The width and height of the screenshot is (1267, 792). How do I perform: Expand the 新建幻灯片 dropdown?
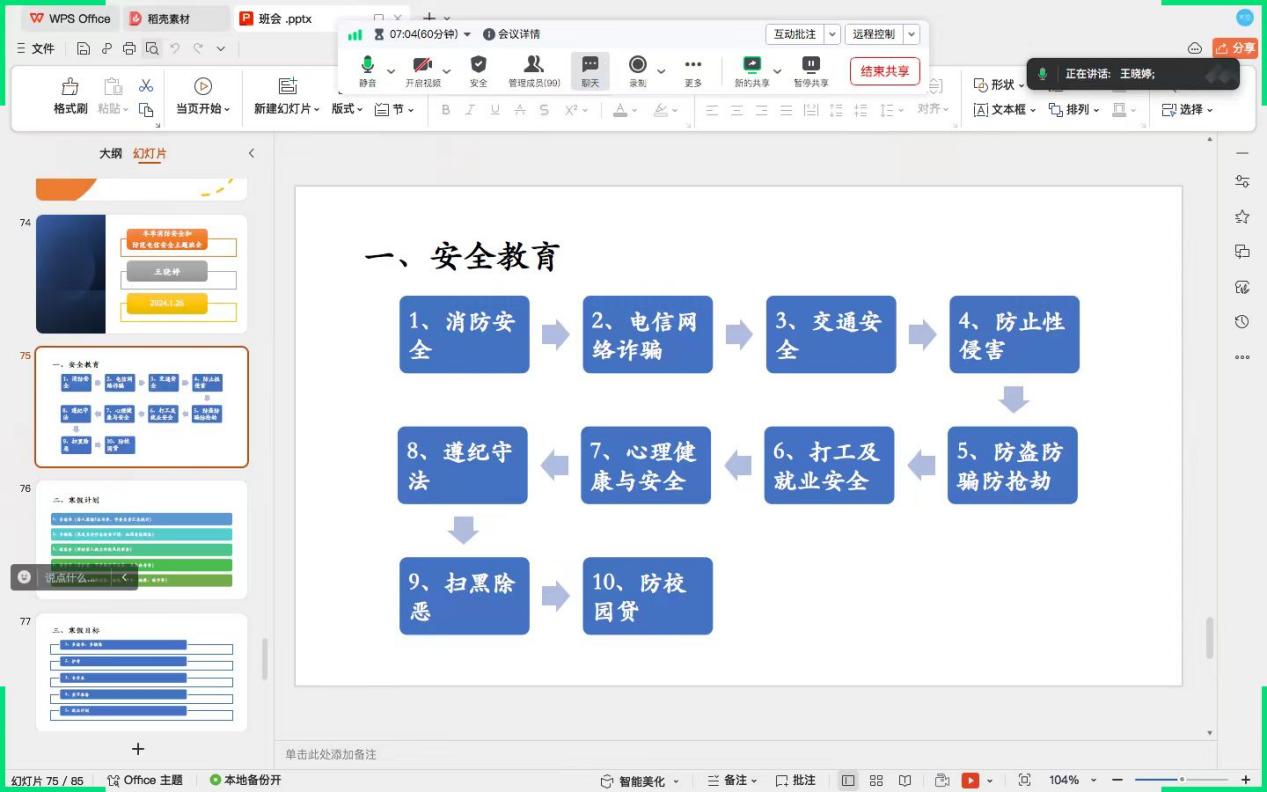(x=317, y=109)
